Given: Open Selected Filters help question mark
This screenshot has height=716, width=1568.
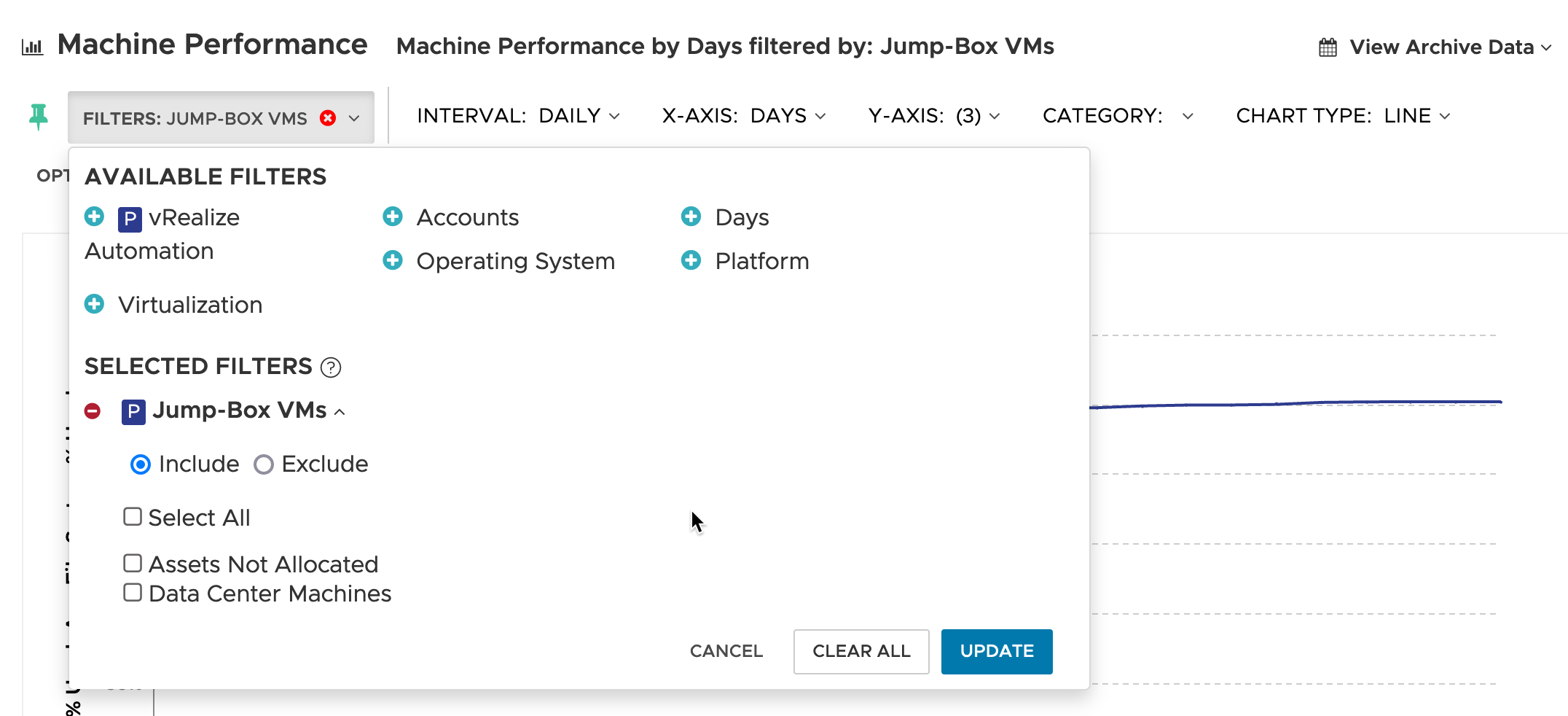Looking at the screenshot, I should (x=331, y=367).
